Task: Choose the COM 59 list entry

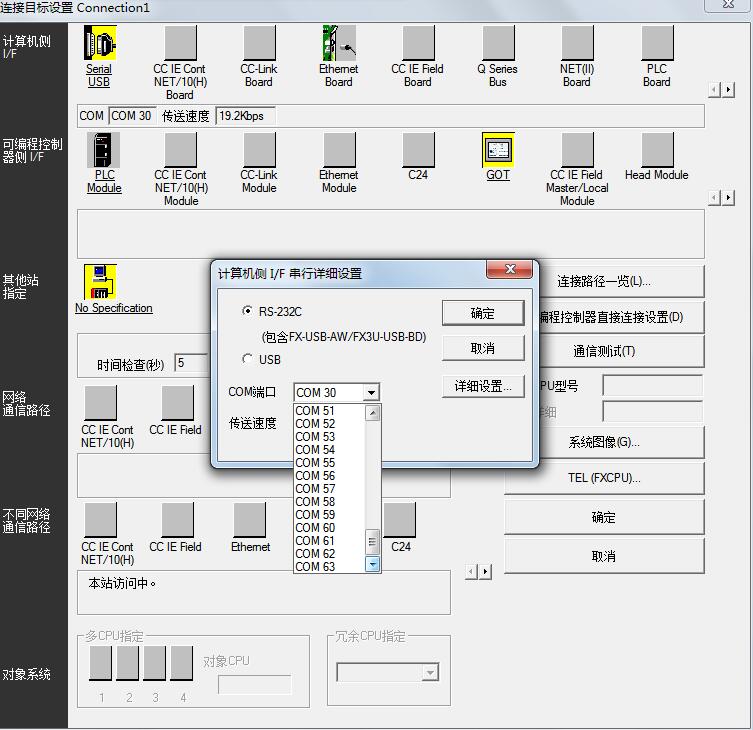Action: [316, 515]
